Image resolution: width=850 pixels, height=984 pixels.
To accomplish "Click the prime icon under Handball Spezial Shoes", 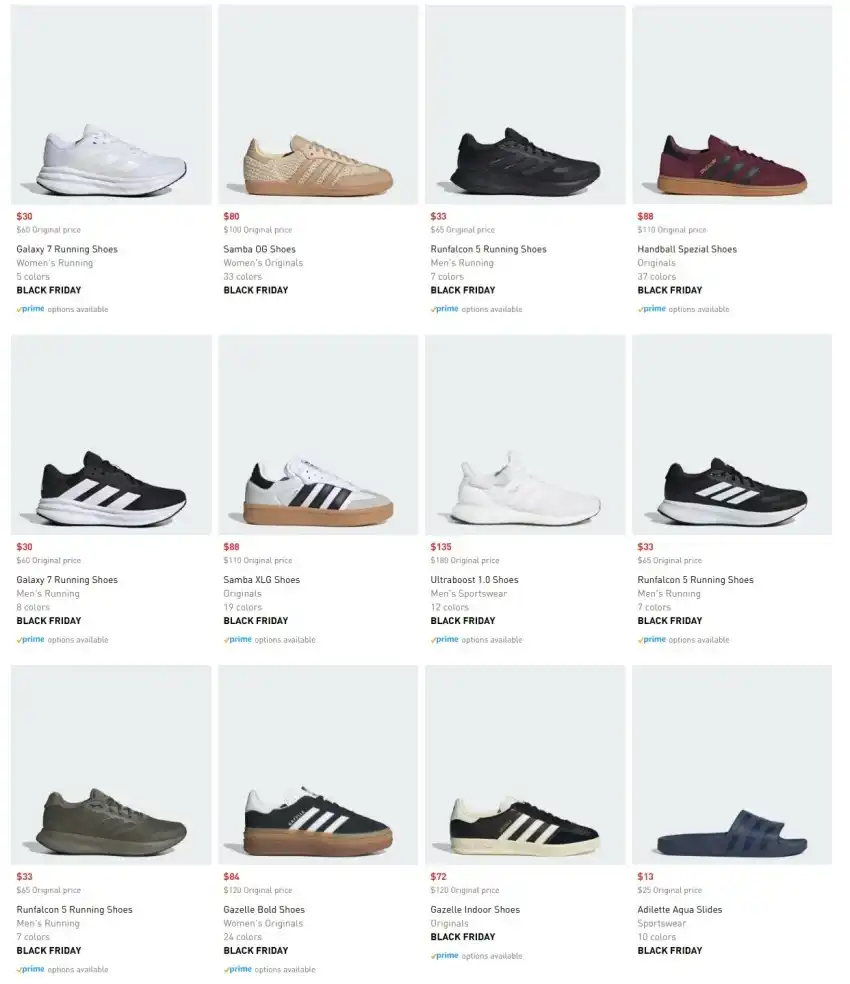I will (654, 309).
